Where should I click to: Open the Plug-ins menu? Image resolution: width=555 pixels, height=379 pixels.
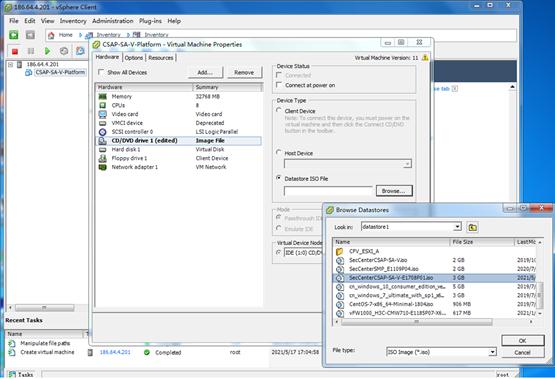click(x=150, y=21)
